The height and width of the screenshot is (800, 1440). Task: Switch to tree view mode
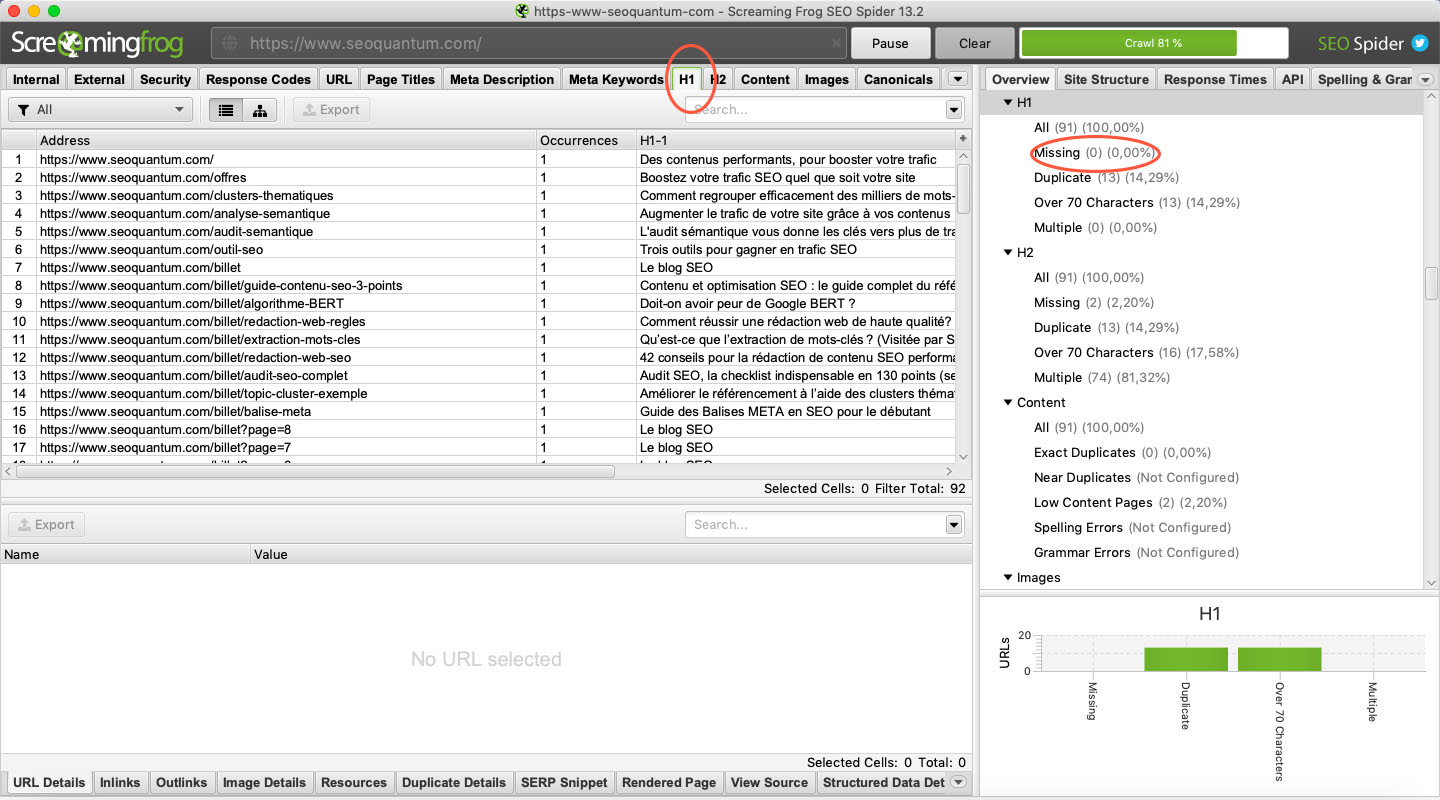tap(260, 110)
